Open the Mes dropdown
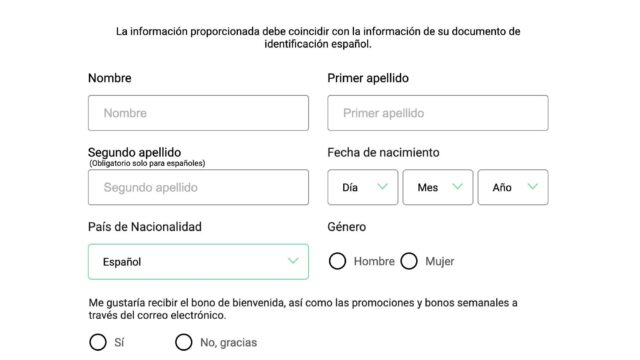640x360 pixels. coord(438,187)
